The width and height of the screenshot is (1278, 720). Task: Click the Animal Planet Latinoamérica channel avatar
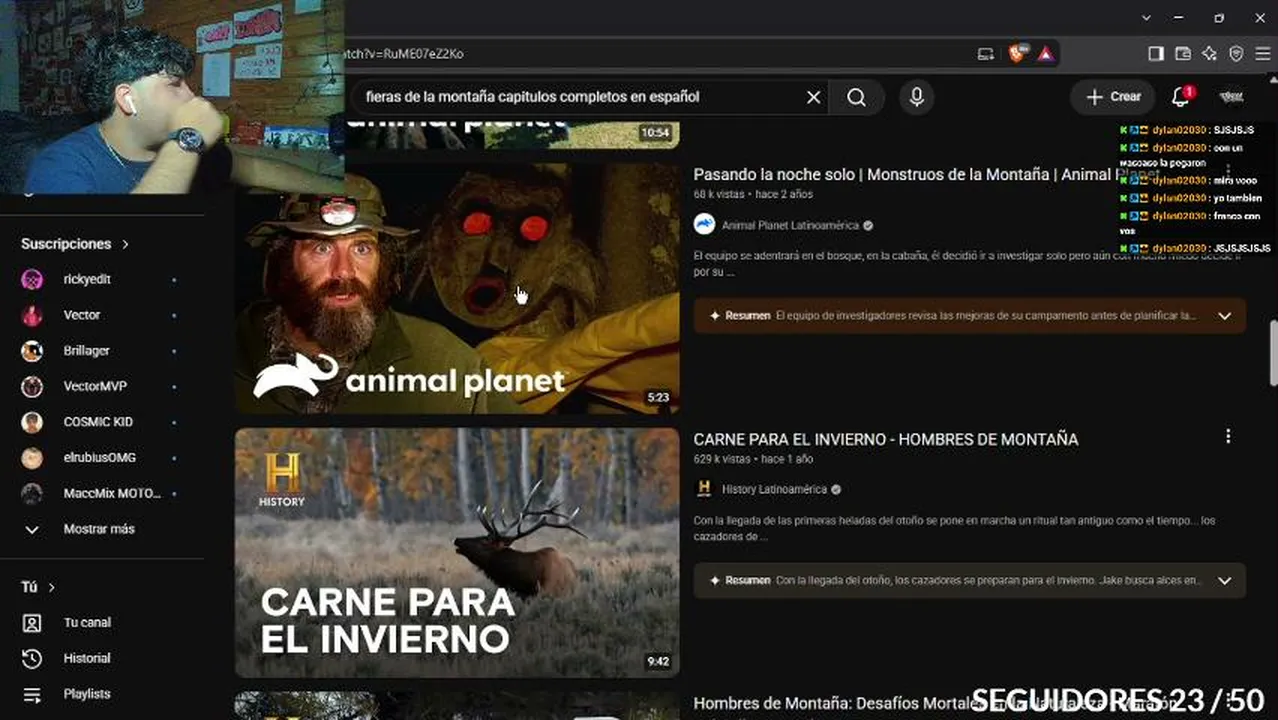pos(704,225)
